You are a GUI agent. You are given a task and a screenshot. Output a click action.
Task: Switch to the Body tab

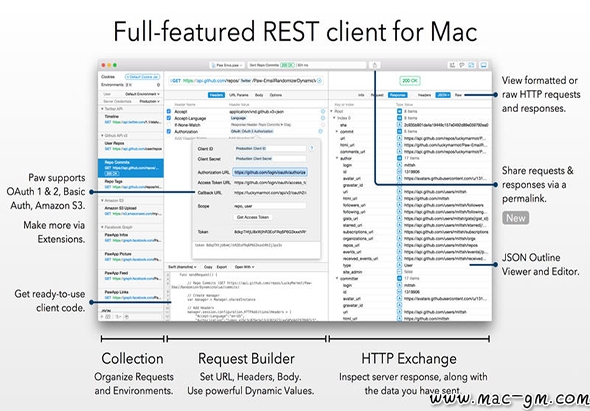259,95
